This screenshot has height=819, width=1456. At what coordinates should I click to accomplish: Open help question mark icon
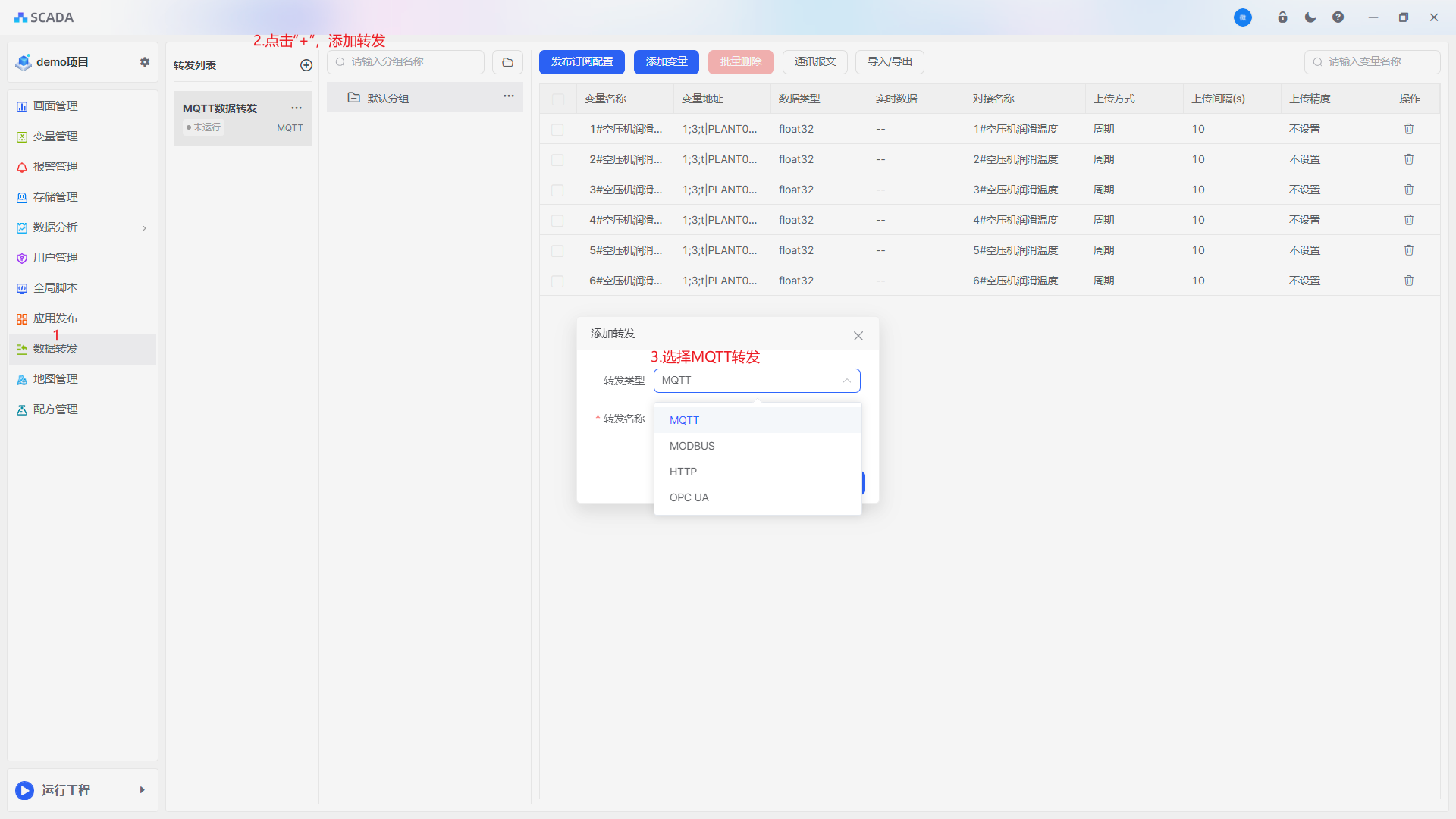pos(1338,17)
